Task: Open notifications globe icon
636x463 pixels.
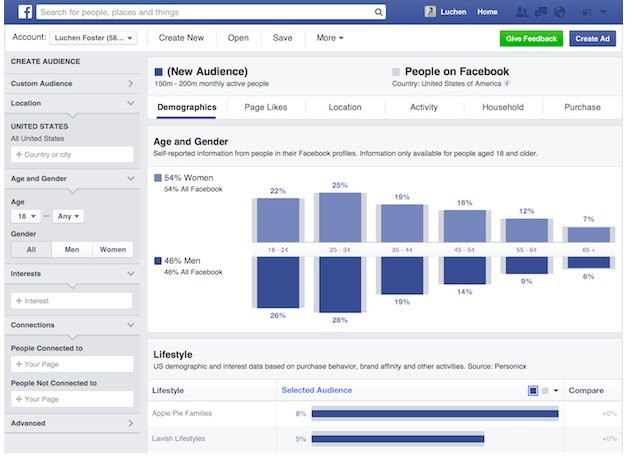Action: click(x=559, y=12)
